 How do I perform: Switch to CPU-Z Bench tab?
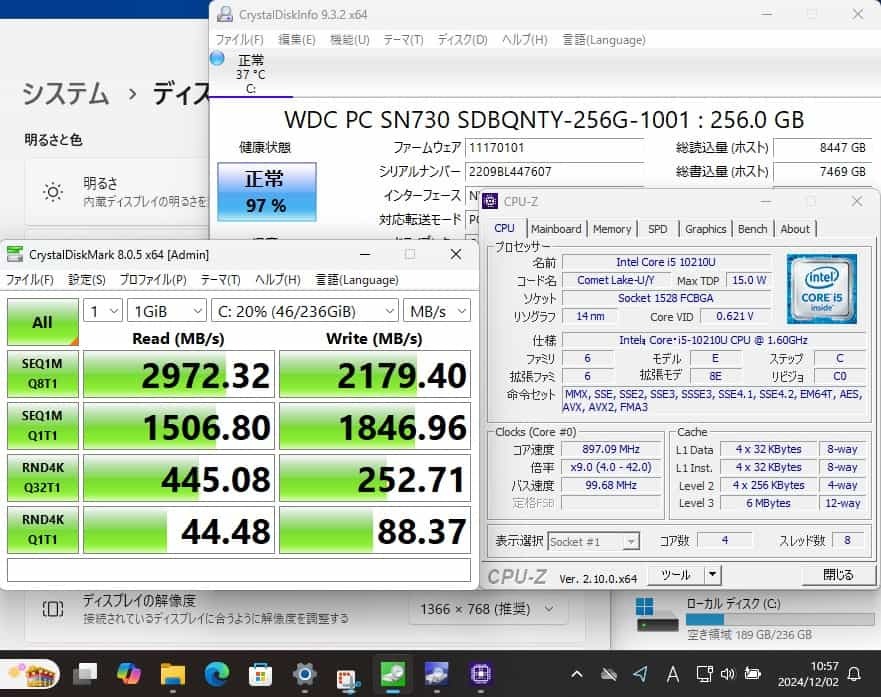(752, 229)
